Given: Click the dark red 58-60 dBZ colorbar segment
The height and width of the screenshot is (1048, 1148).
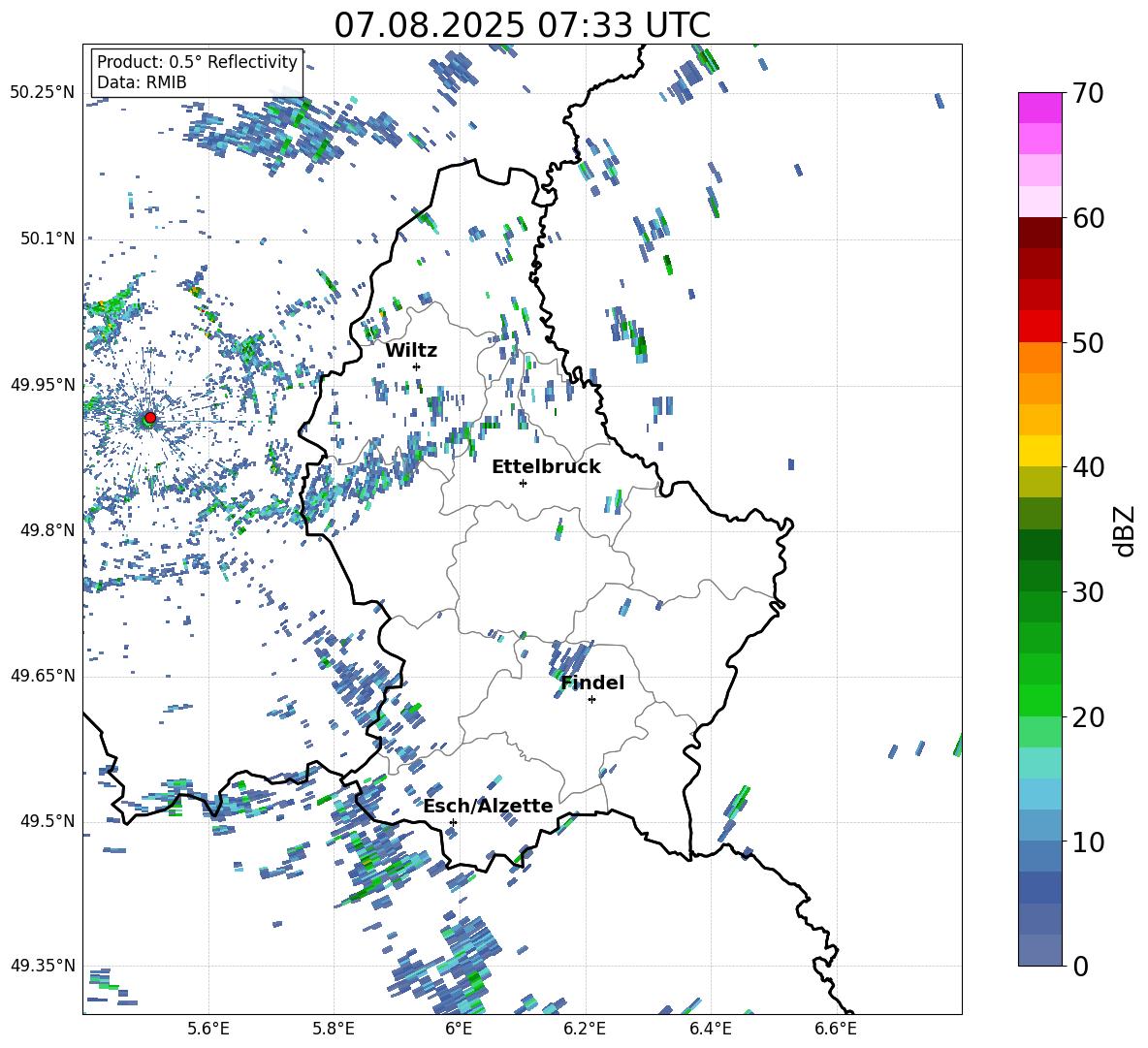Looking at the screenshot, I should coord(1040,233).
